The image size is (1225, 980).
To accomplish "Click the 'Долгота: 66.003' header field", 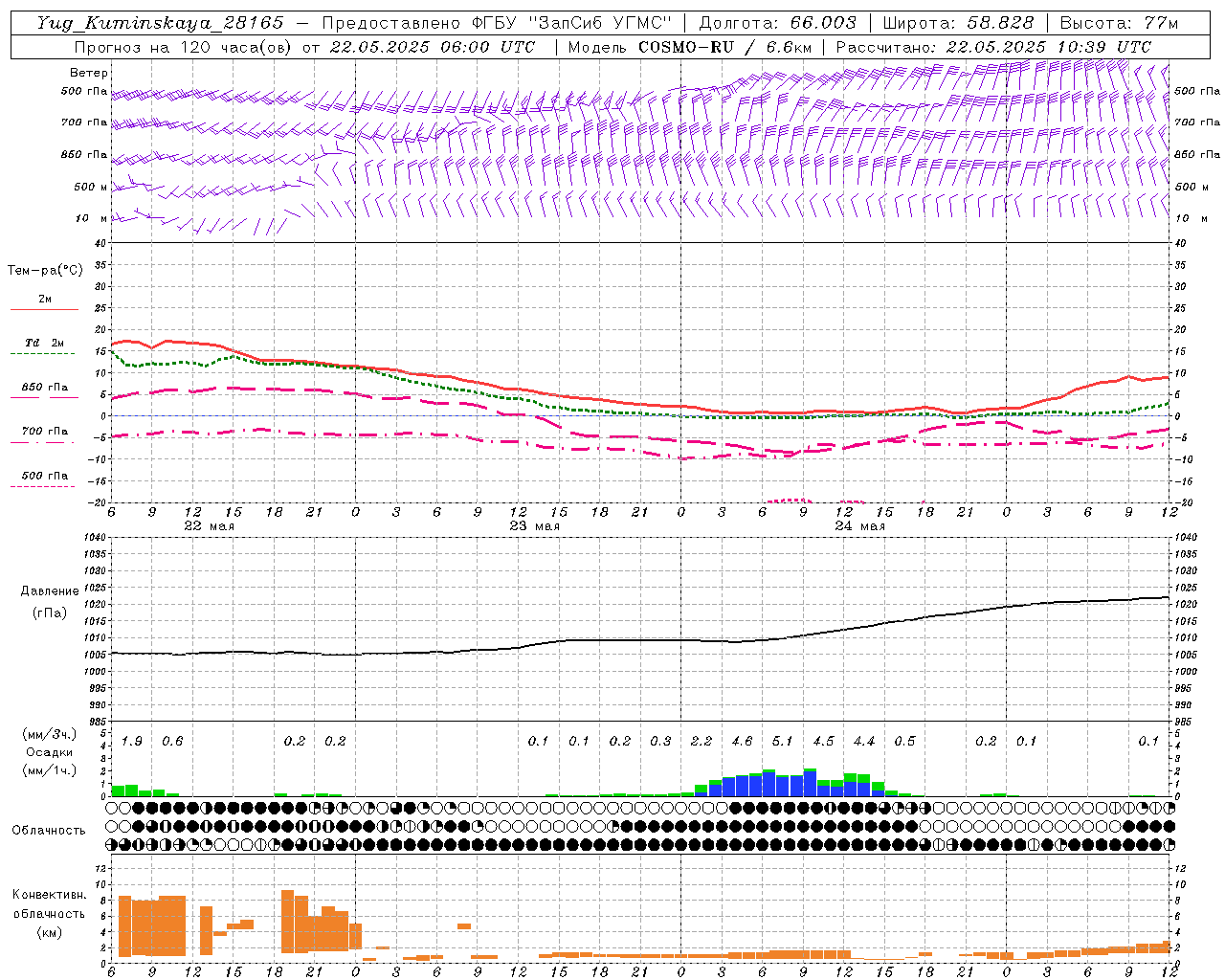I will coord(777,23).
